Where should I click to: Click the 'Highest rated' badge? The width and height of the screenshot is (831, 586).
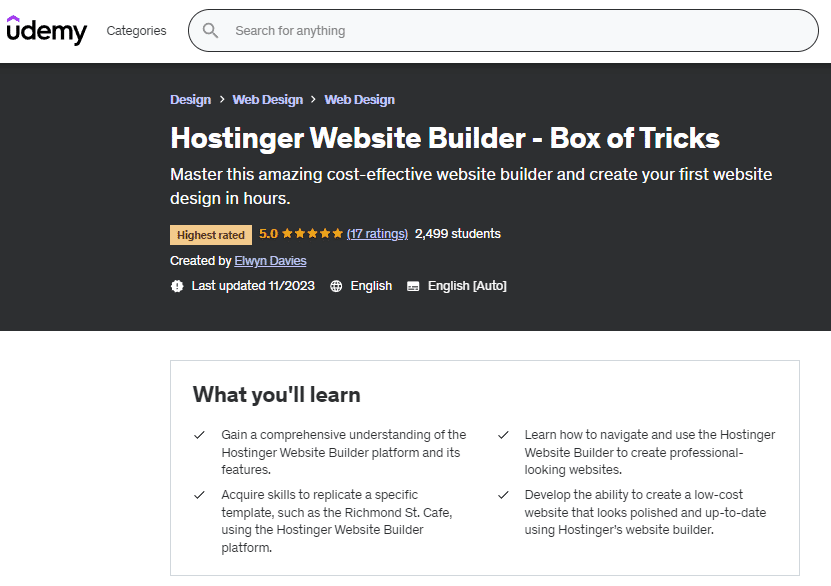click(x=211, y=235)
